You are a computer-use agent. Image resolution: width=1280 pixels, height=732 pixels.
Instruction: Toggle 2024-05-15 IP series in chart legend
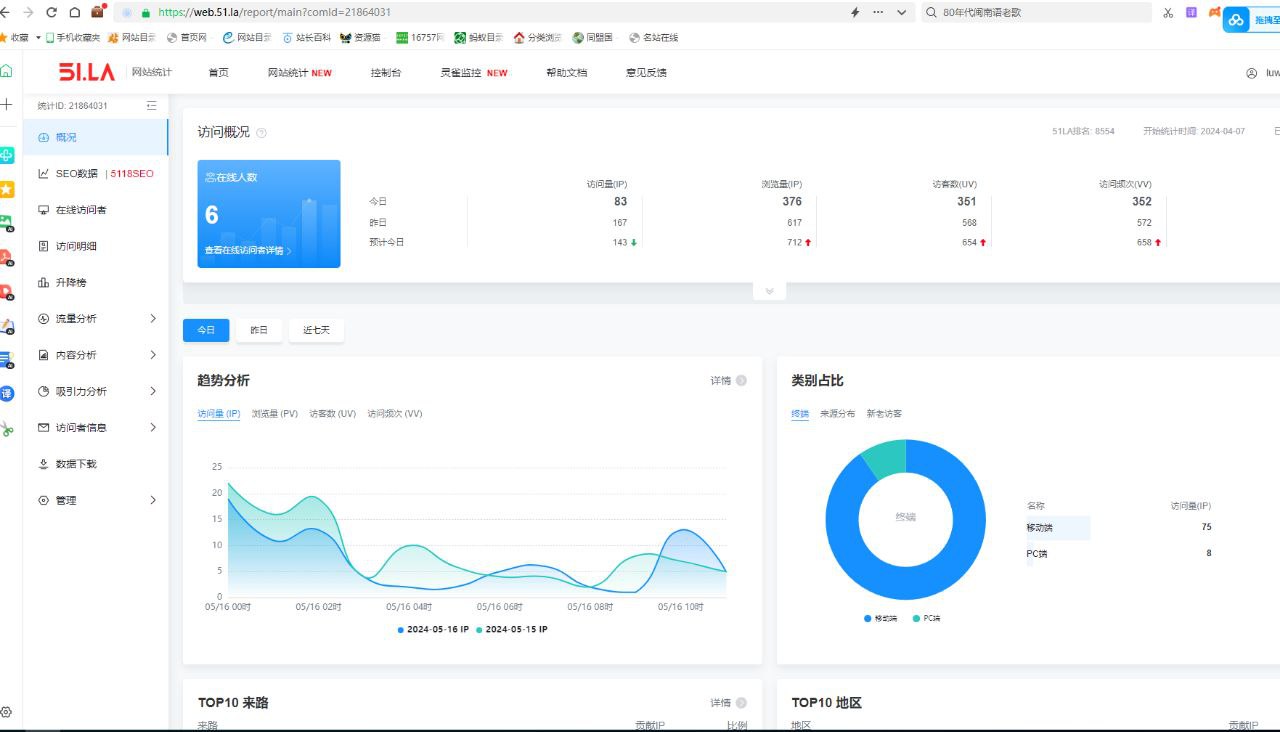[x=511, y=629]
